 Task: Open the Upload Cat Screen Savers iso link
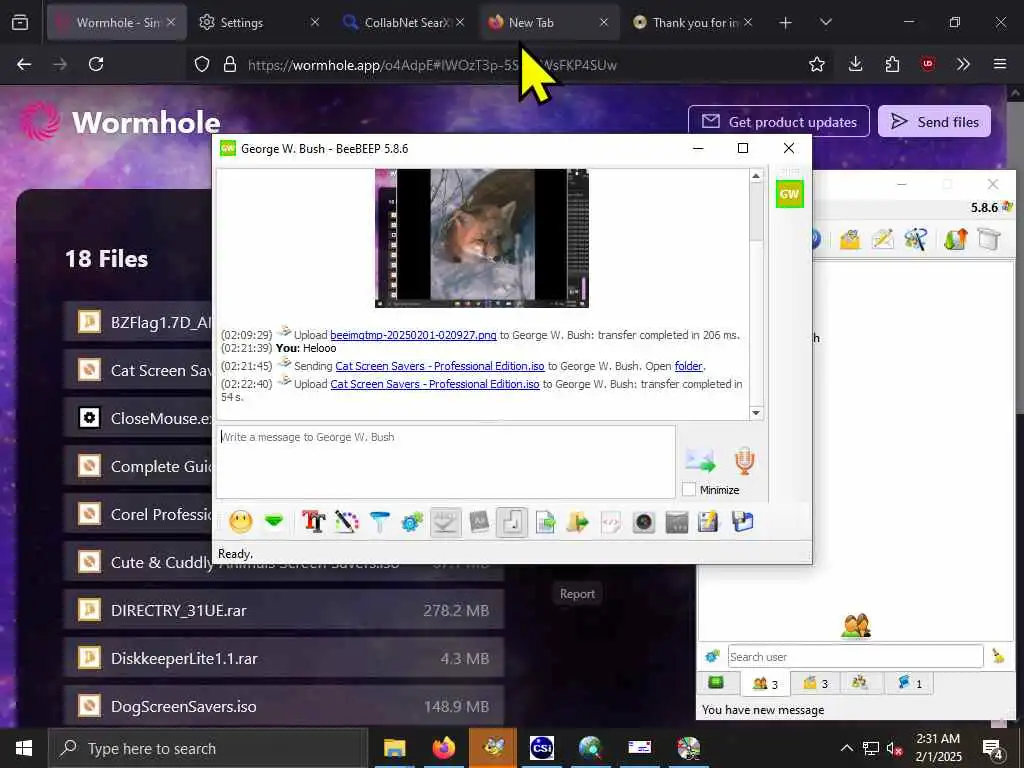435,384
